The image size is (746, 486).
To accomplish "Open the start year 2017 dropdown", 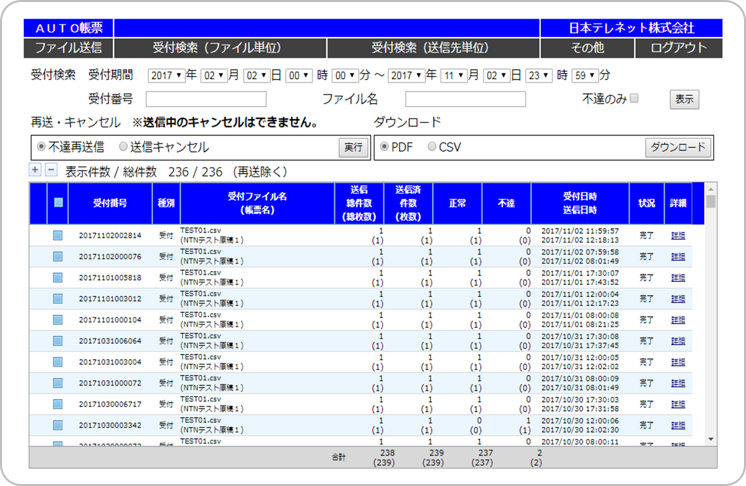I will [165, 75].
